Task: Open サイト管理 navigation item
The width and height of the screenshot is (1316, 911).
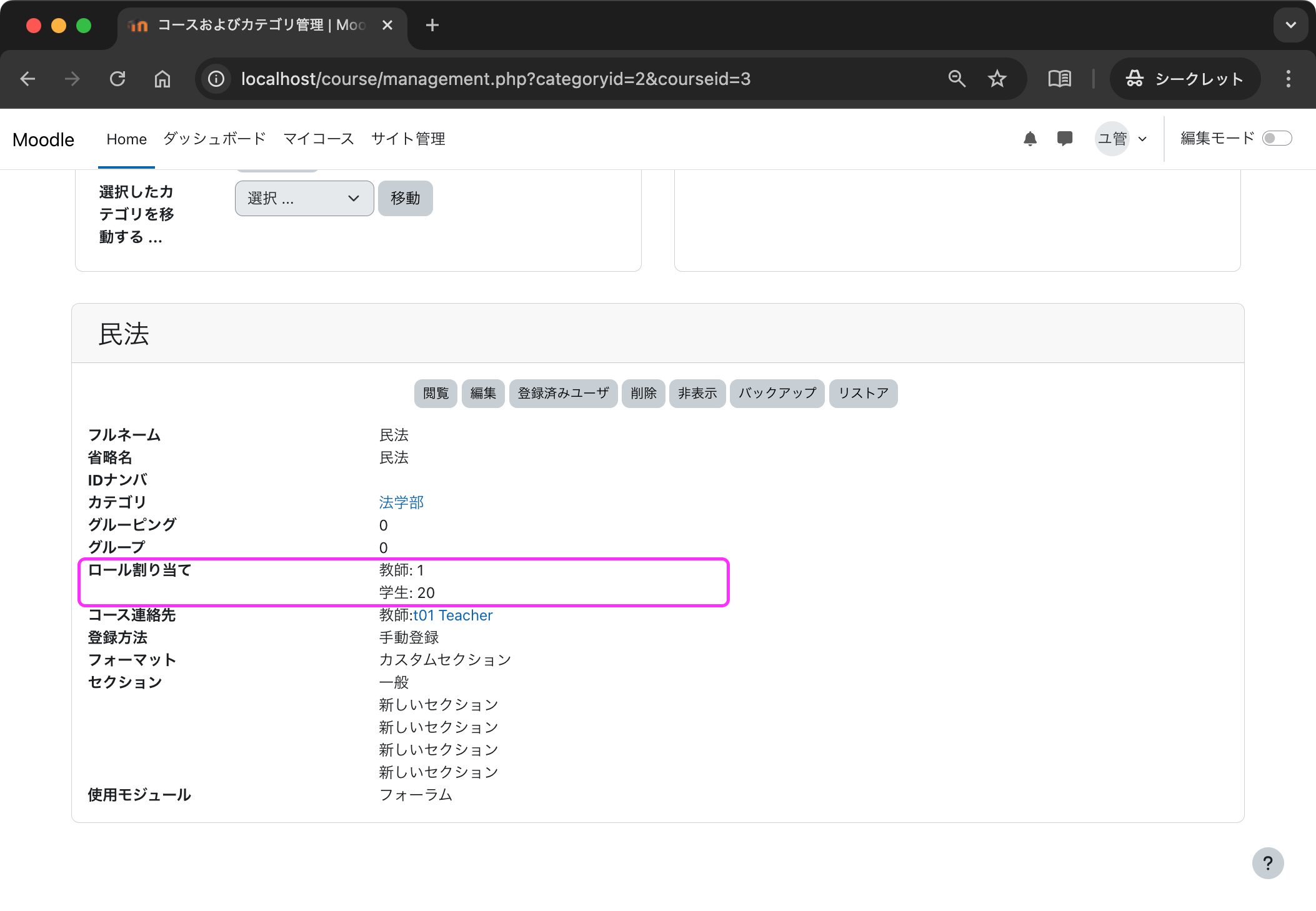Action: point(408,139)
